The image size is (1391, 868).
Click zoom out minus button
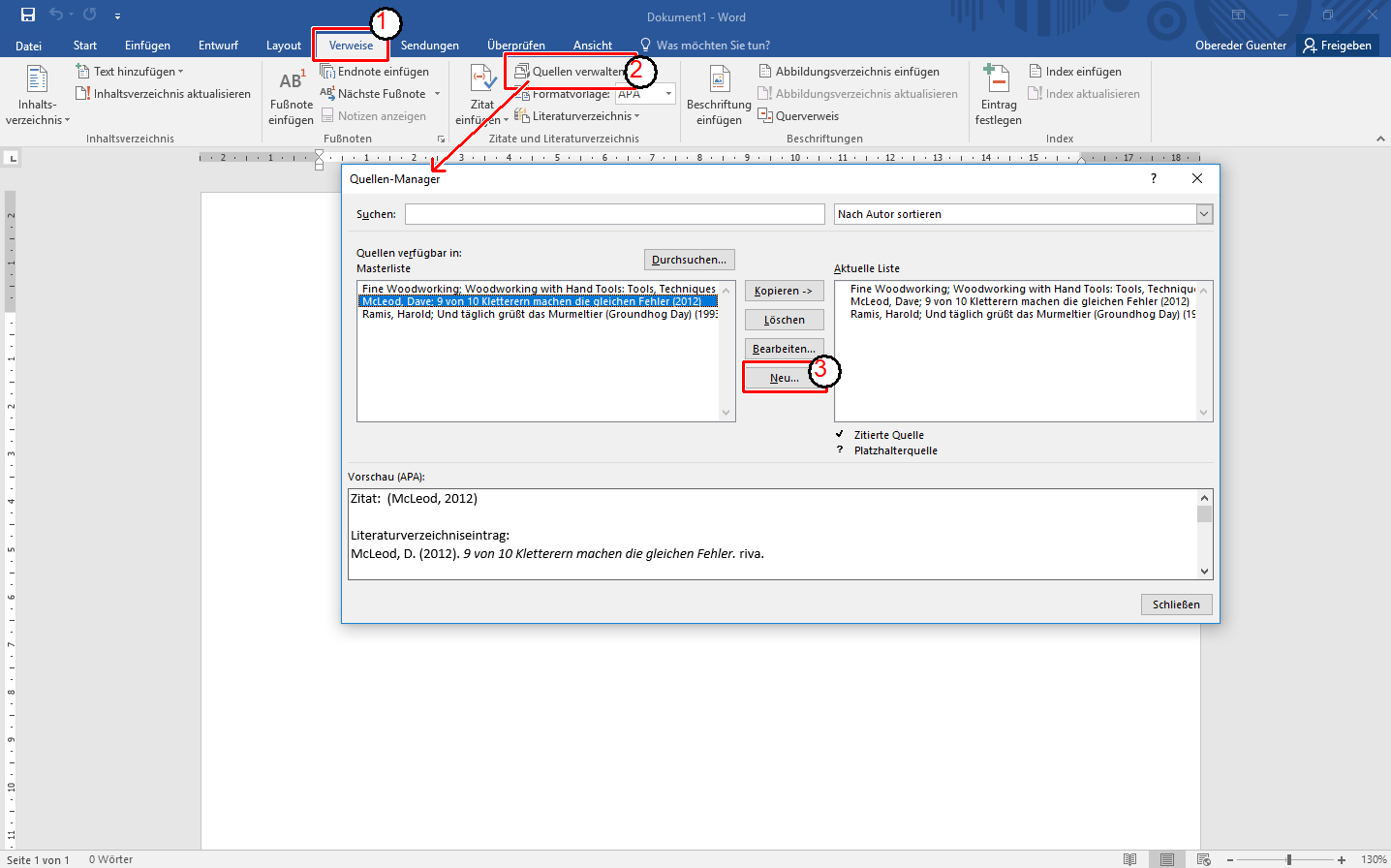[1230, 860]
